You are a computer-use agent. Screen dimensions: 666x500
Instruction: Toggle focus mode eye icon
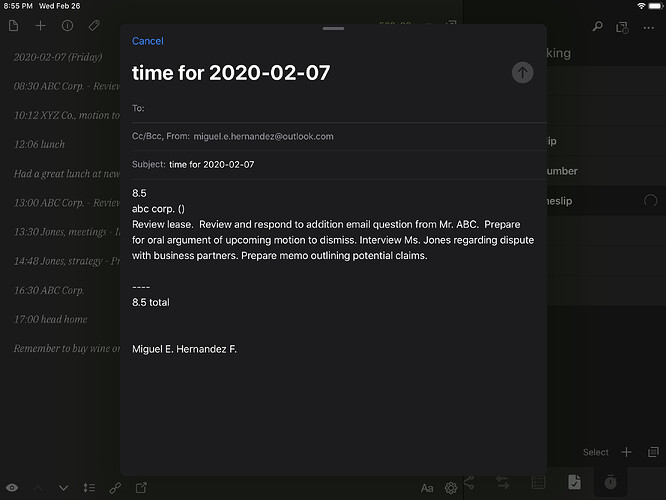pyautogui.click(x=12, y=488)
